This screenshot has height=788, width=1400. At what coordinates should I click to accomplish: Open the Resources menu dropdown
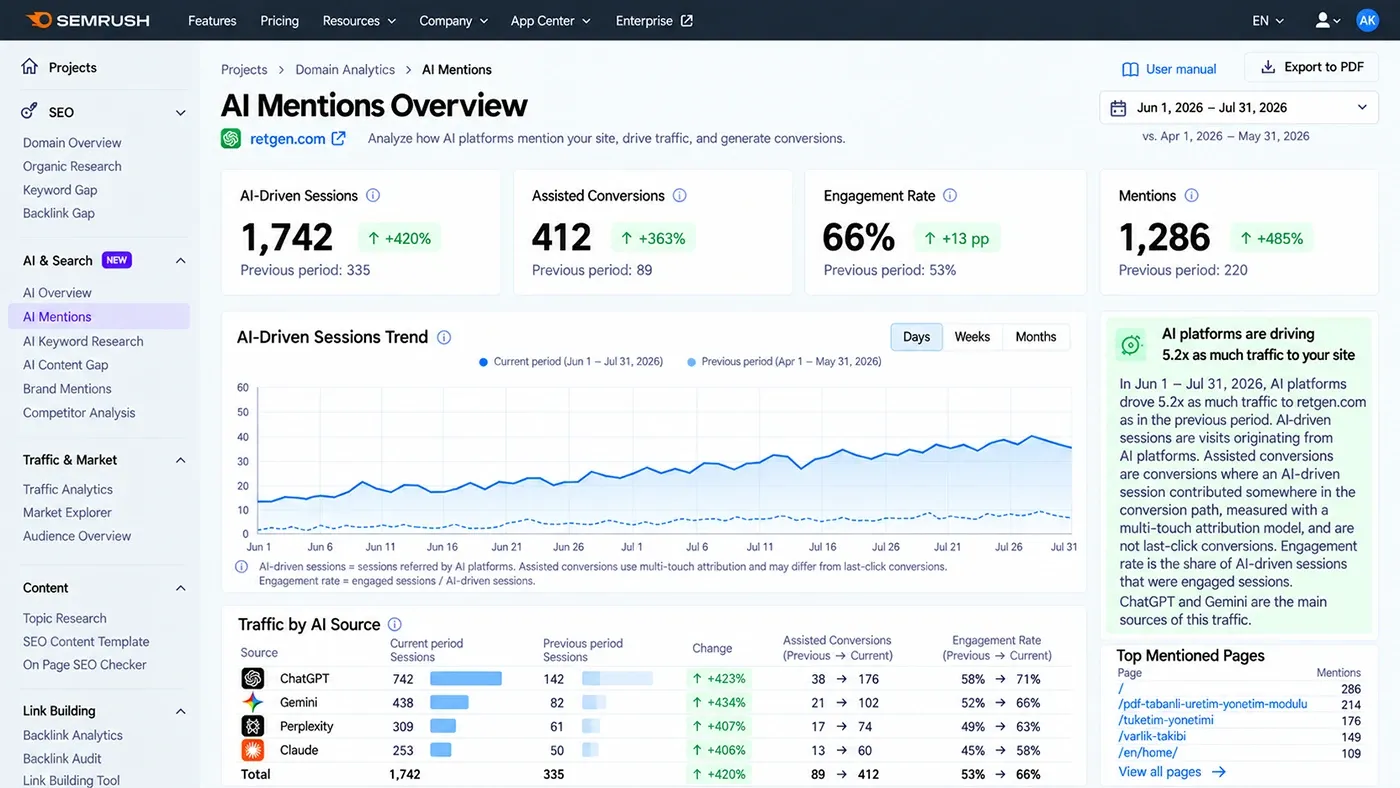pyautogui.click(x=360, y=20)
